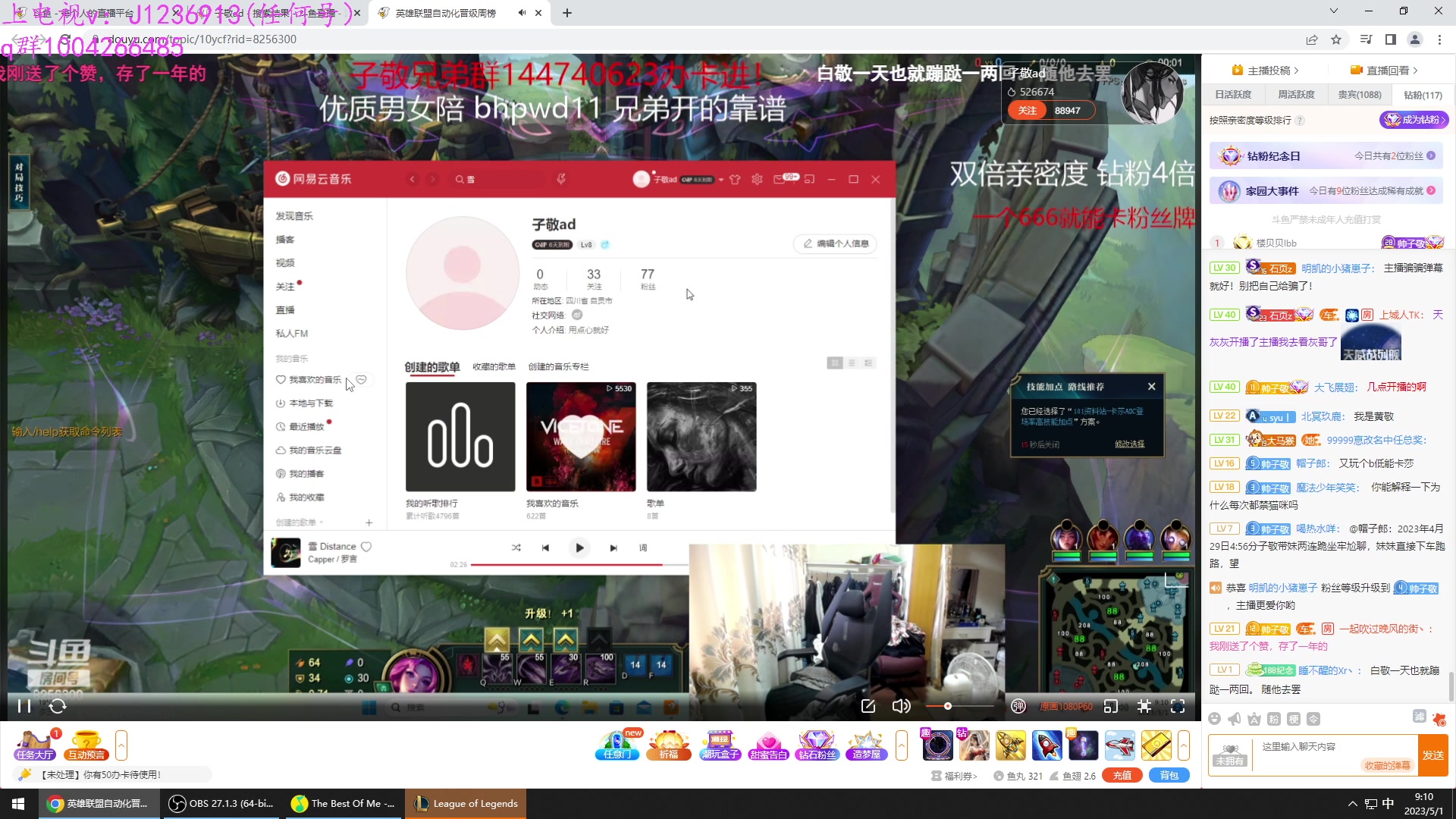1456x819 pixels.
Task: Adjust the stream volume slider
Action: pyautogui.click(x=959, y=706)
